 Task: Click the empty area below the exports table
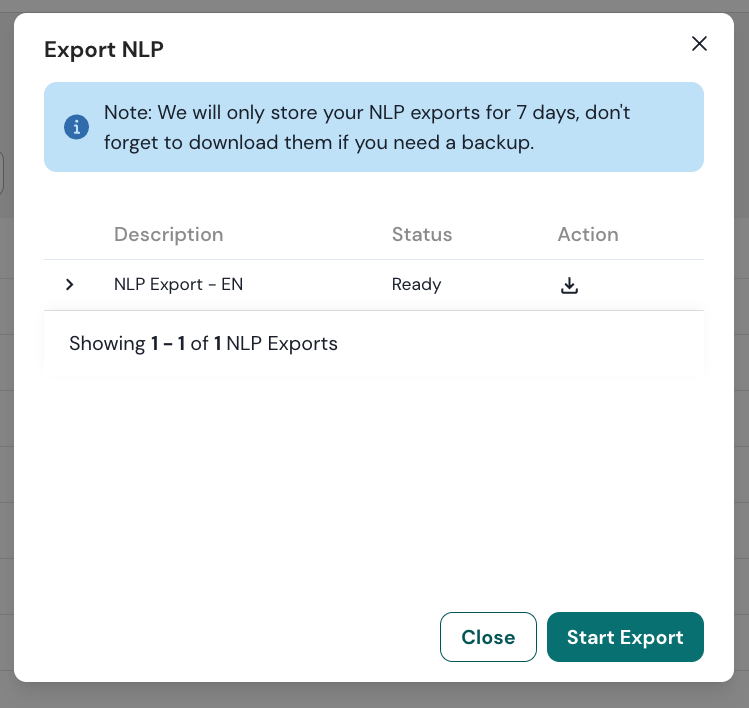coord(374,480)
